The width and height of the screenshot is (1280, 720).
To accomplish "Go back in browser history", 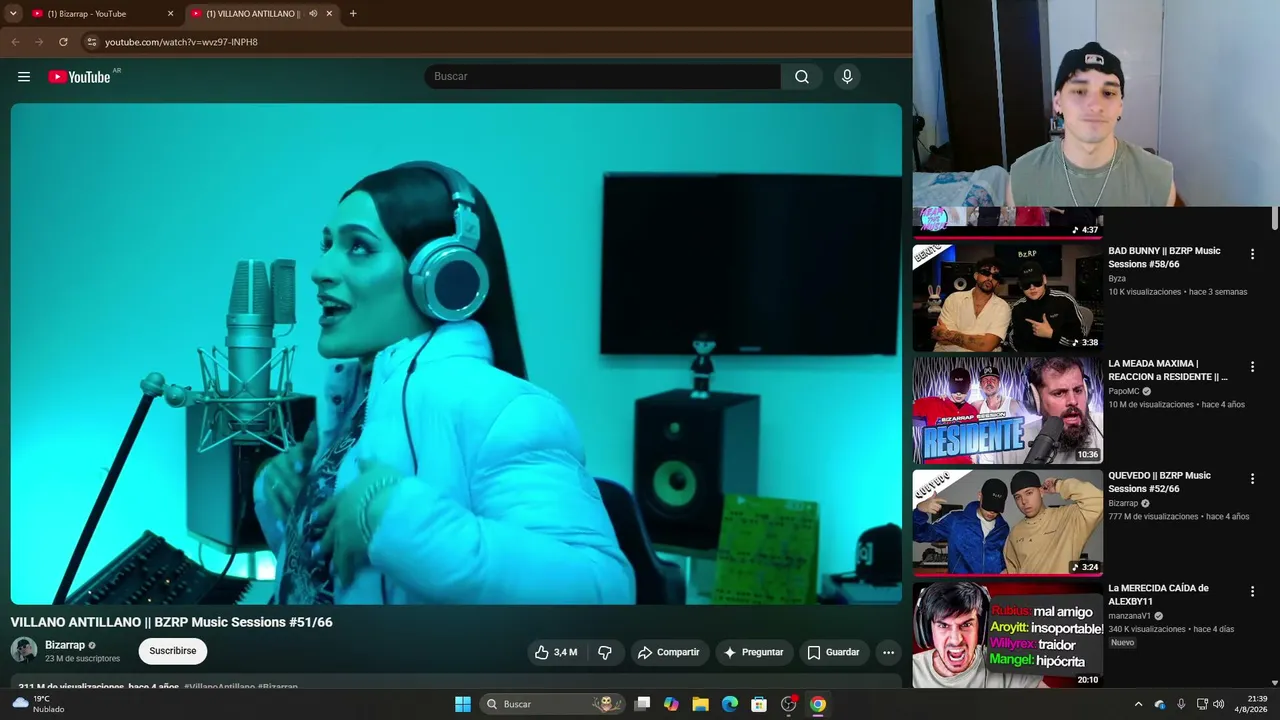I will tap(15, 42).
